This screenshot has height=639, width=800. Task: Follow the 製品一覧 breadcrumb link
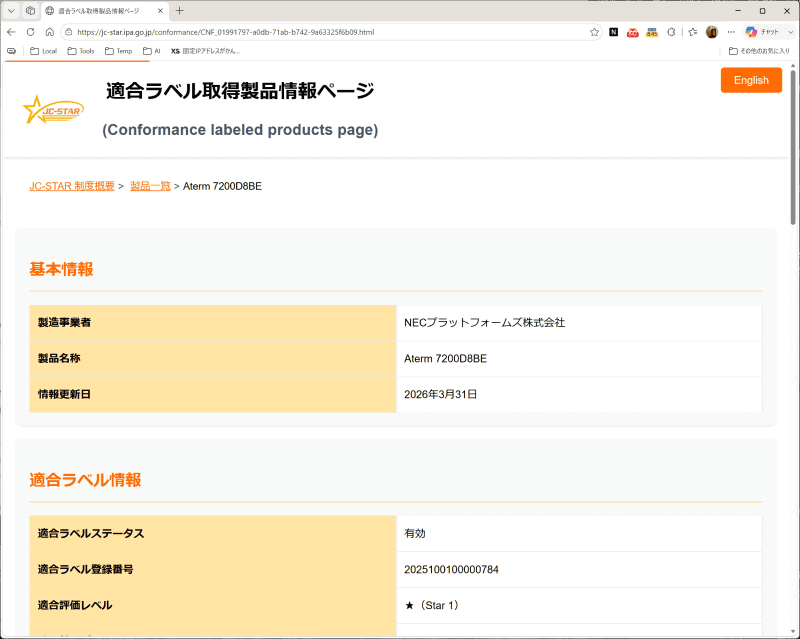pyautogui.click(x=151, y=186)
